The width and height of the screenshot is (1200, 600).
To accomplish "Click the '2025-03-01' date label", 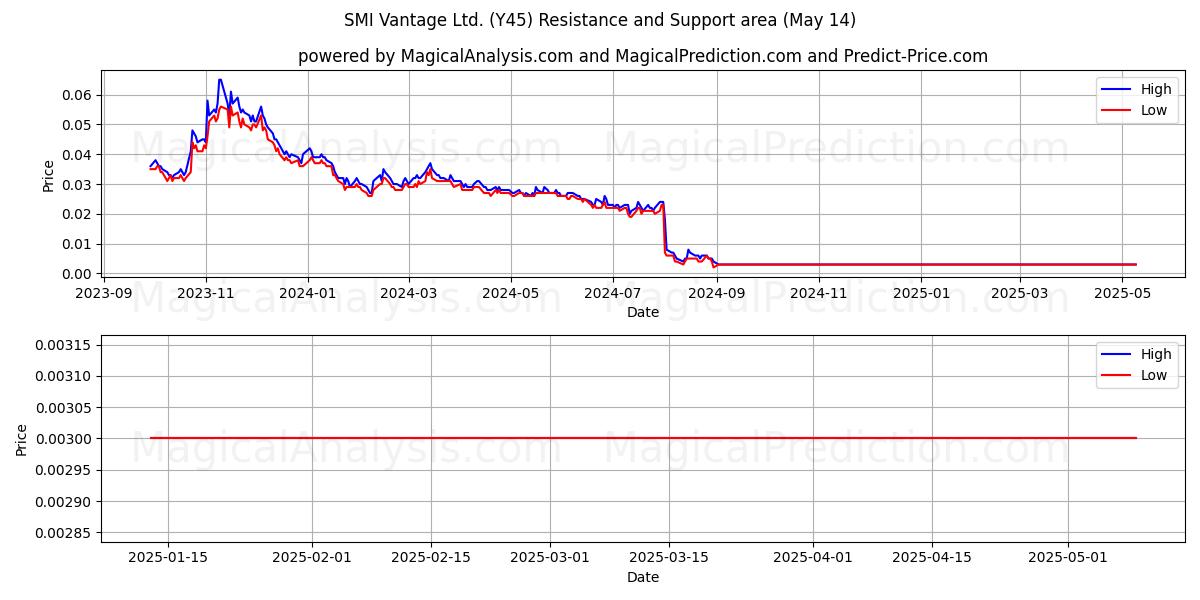I will tap(551, 558).
